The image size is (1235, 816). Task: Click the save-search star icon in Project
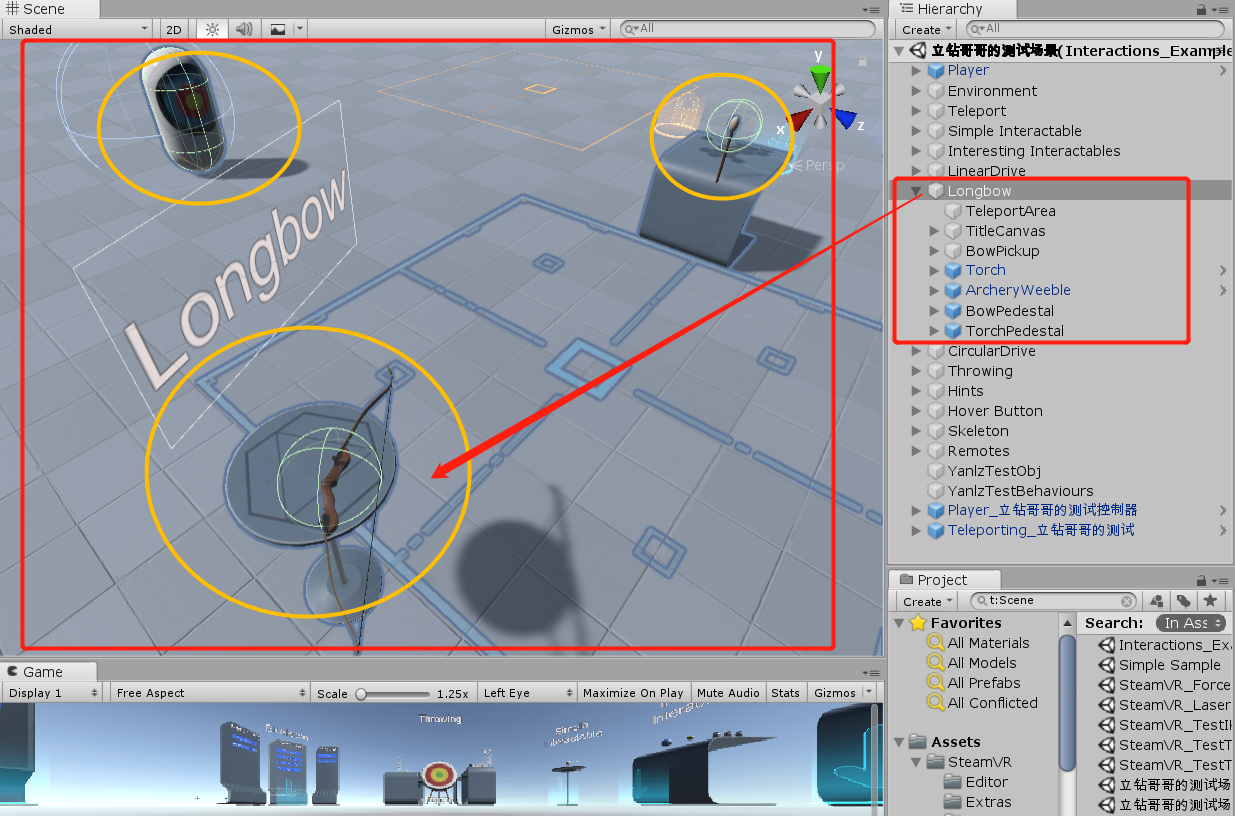tap(1212, 601)
